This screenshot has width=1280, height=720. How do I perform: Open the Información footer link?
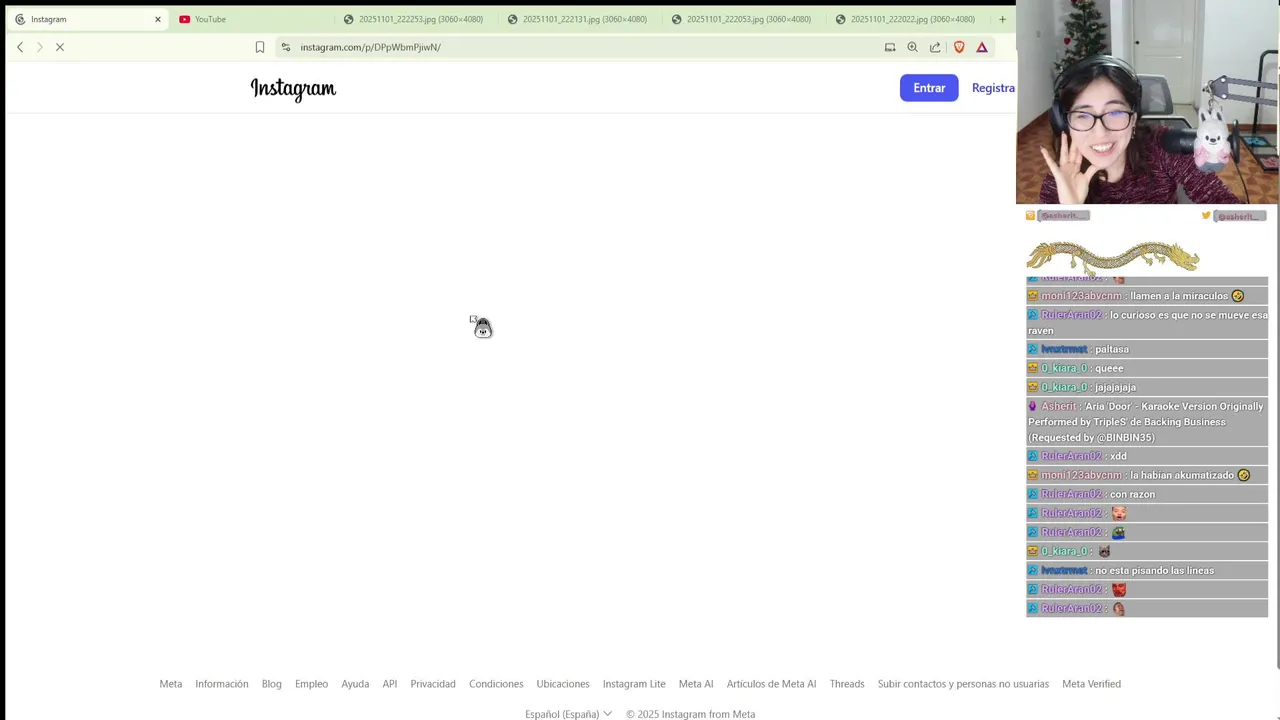click(x=222, y=684)
